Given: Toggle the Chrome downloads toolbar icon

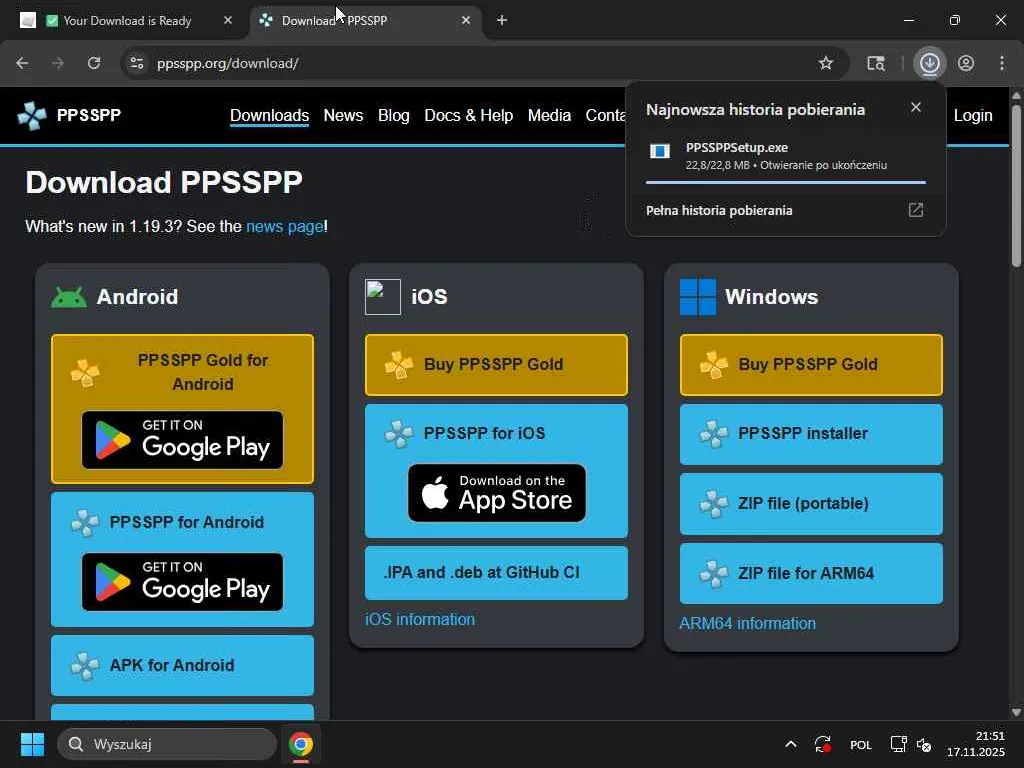Looking at the screenshot, I should (x=930, y=63).
